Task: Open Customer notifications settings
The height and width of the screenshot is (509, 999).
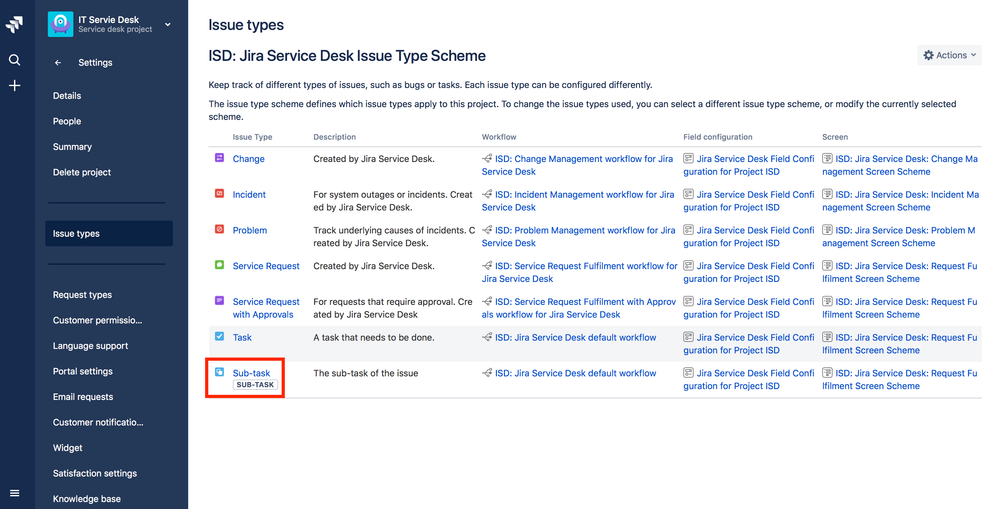Action: pos(98,422)
